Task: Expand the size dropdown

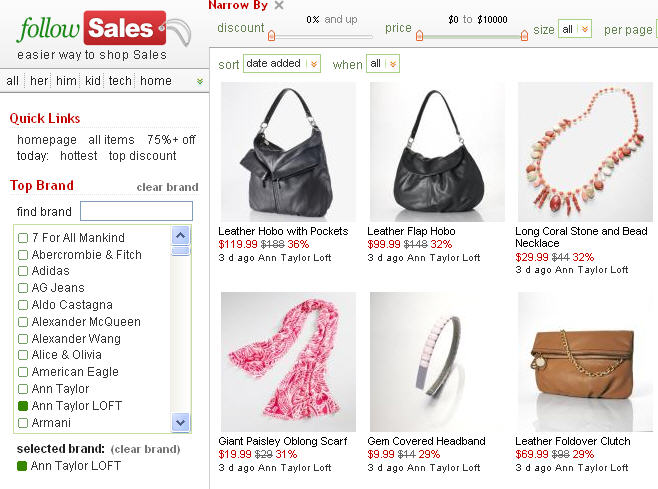Action: tap(575, 29)
